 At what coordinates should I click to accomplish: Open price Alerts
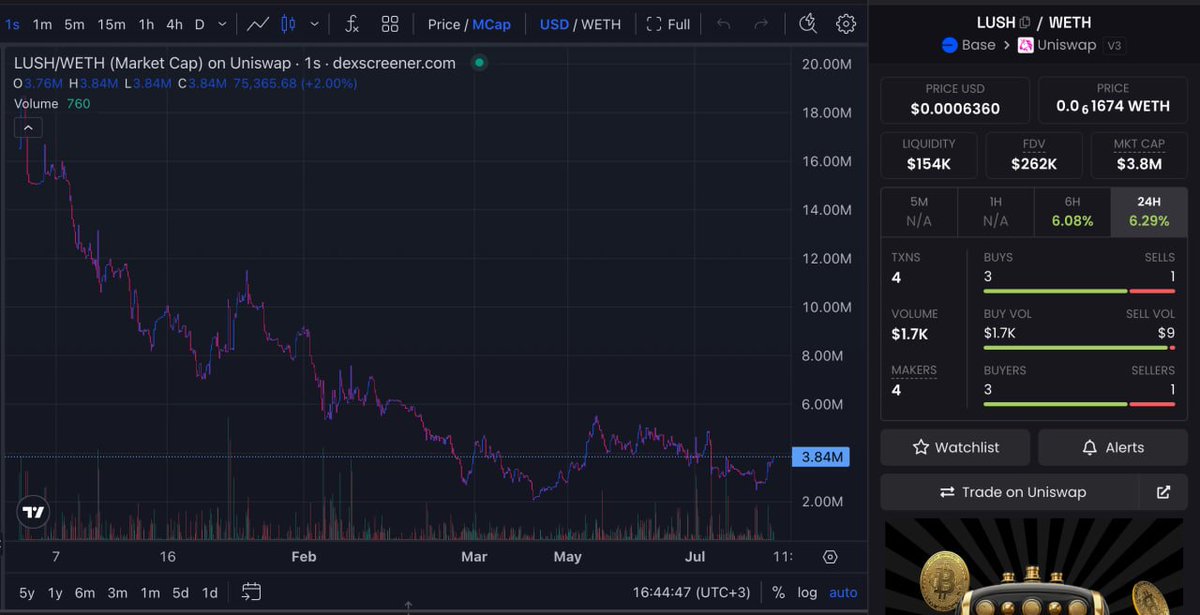(1113, 447)
